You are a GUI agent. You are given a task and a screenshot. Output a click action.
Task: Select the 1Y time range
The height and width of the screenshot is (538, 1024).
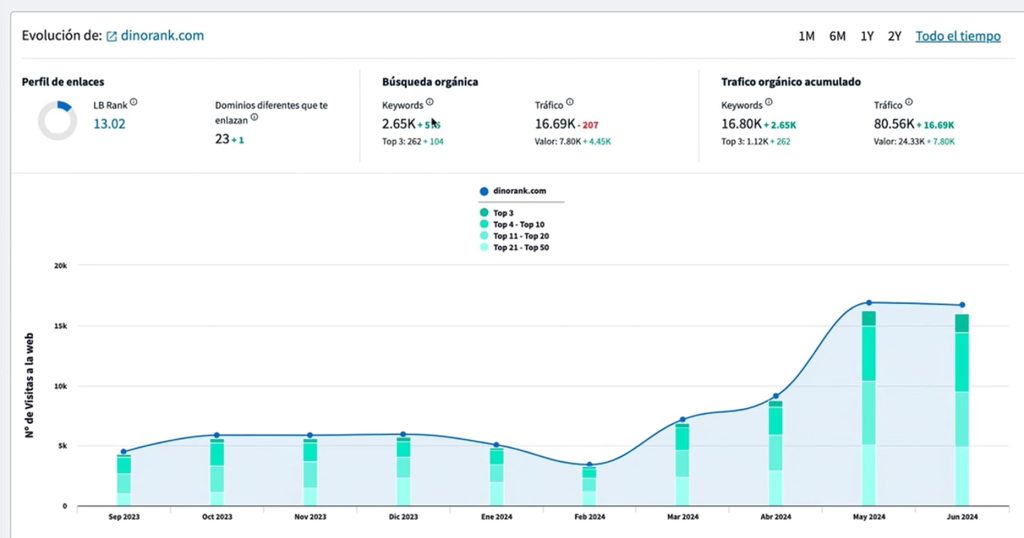click(867, 37)
